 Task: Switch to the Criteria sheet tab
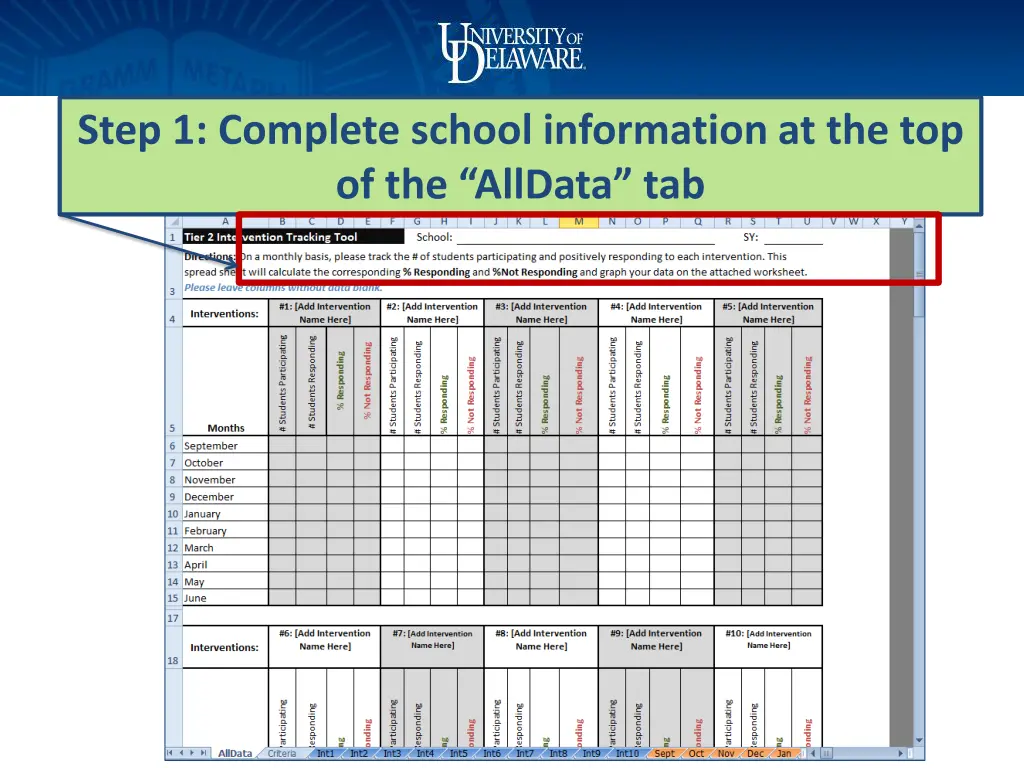281,754
